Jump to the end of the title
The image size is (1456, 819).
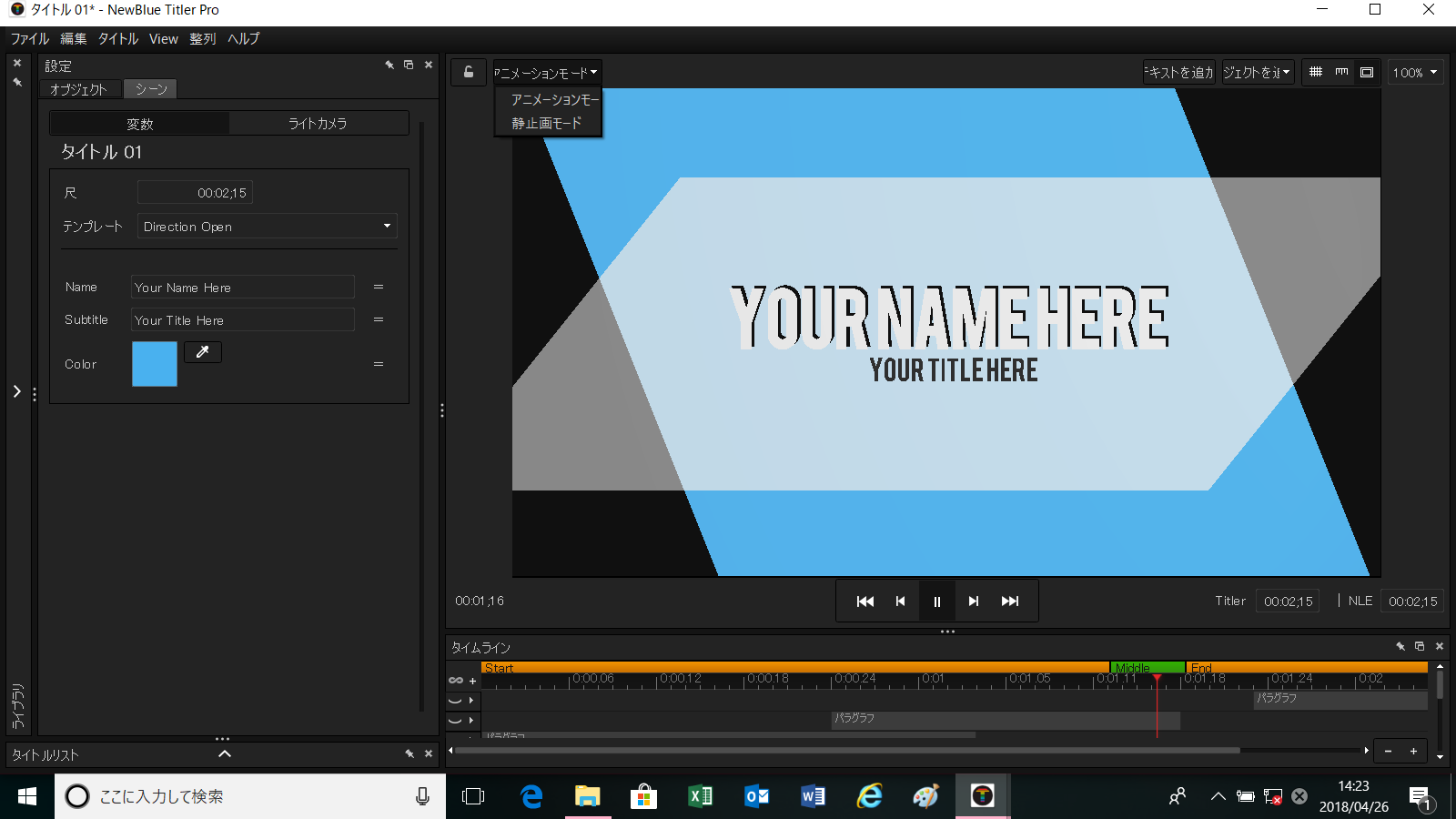[1010, 602]
